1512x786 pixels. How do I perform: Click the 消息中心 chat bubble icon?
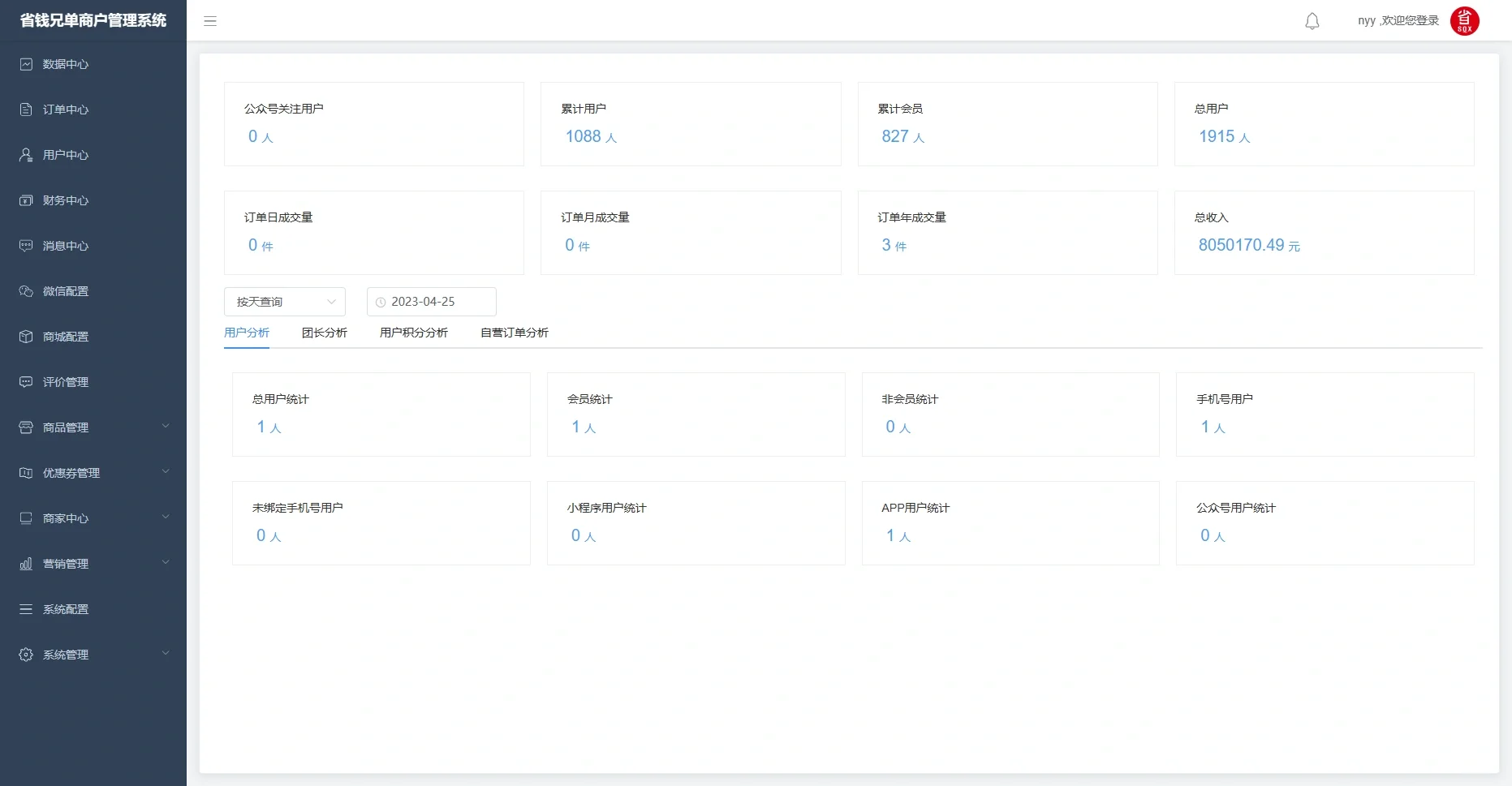pyautogui.click(x=26, y=246)
